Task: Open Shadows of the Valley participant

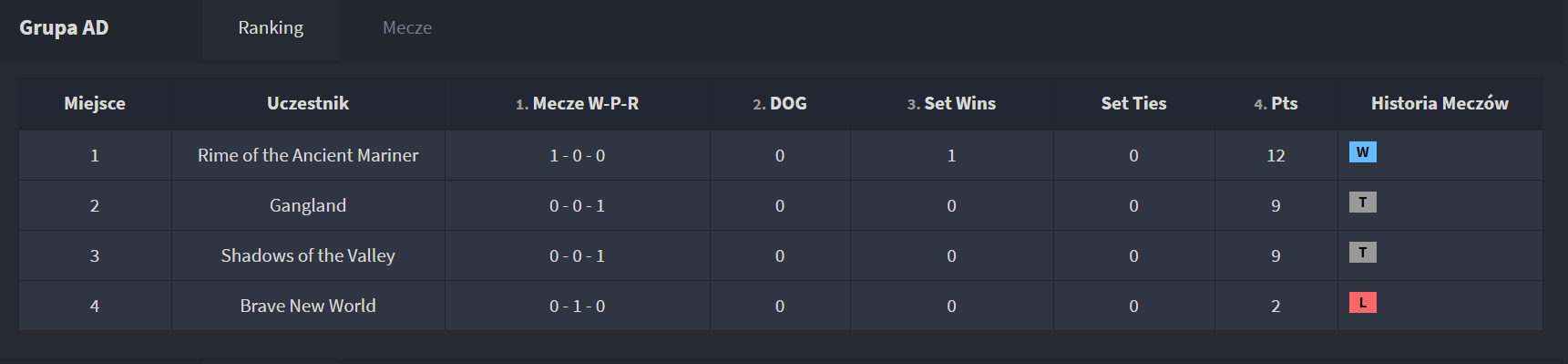Action: [x=308, y=255]
